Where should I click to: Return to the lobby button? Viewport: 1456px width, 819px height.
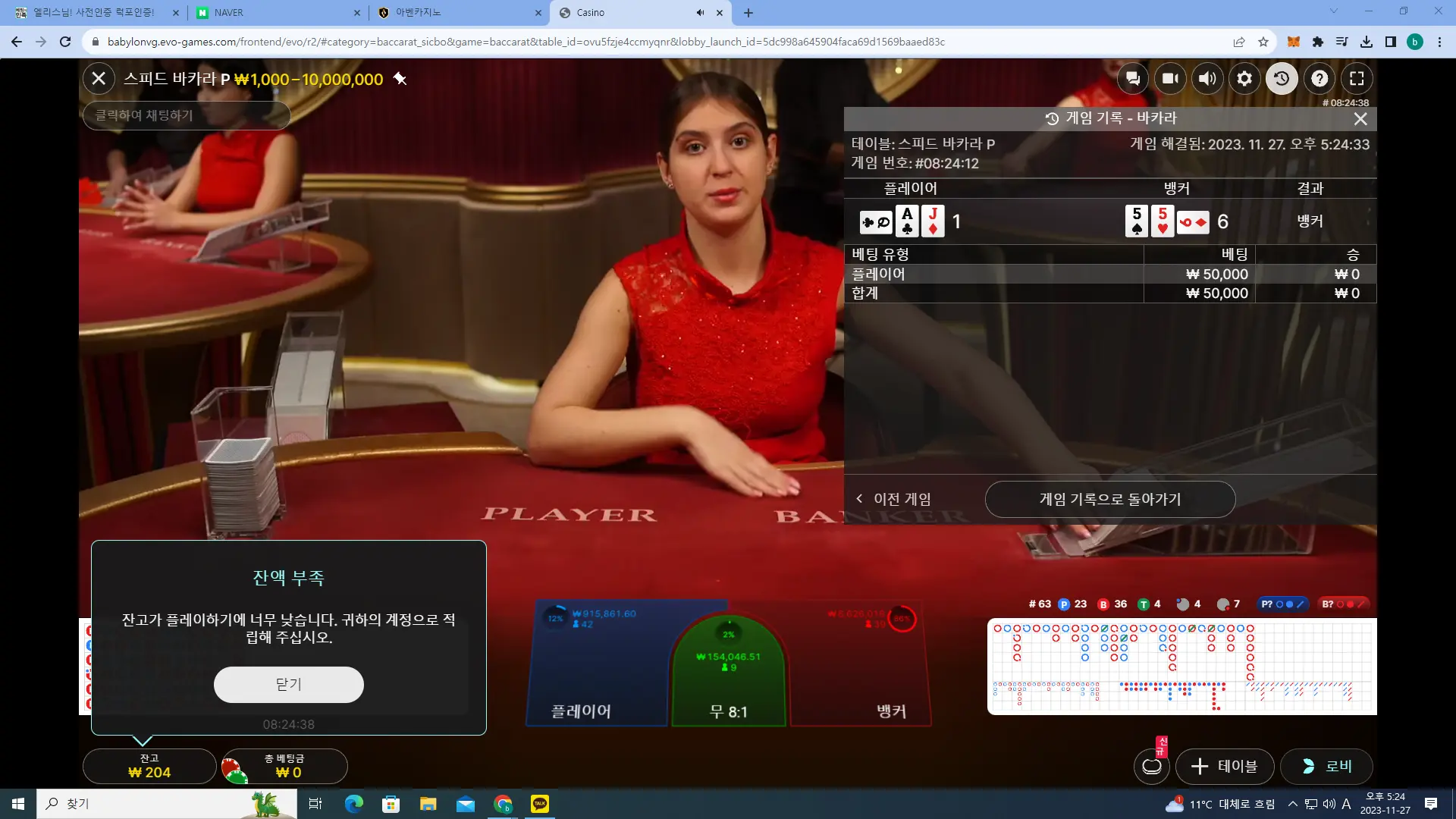pyautogui.click(x=1327, y=766)
